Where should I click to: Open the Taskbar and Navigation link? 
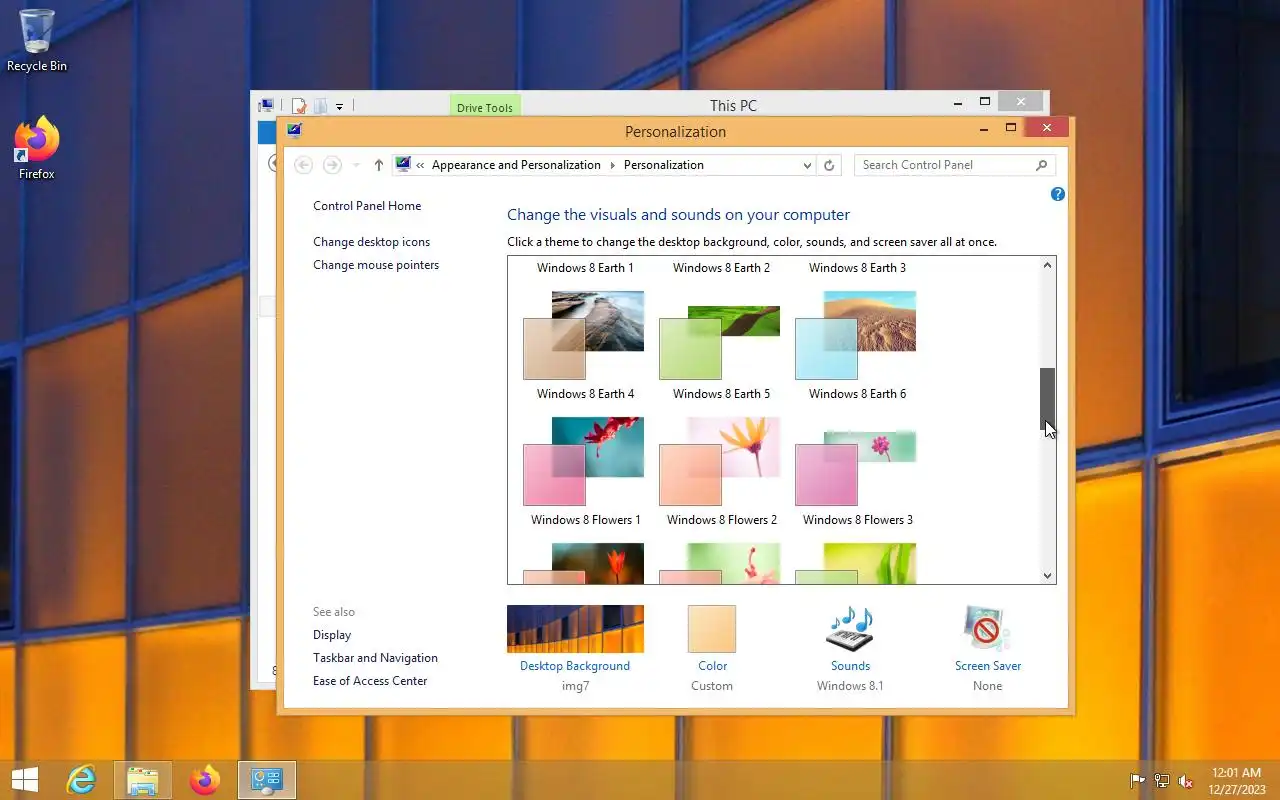coord(375,658)
